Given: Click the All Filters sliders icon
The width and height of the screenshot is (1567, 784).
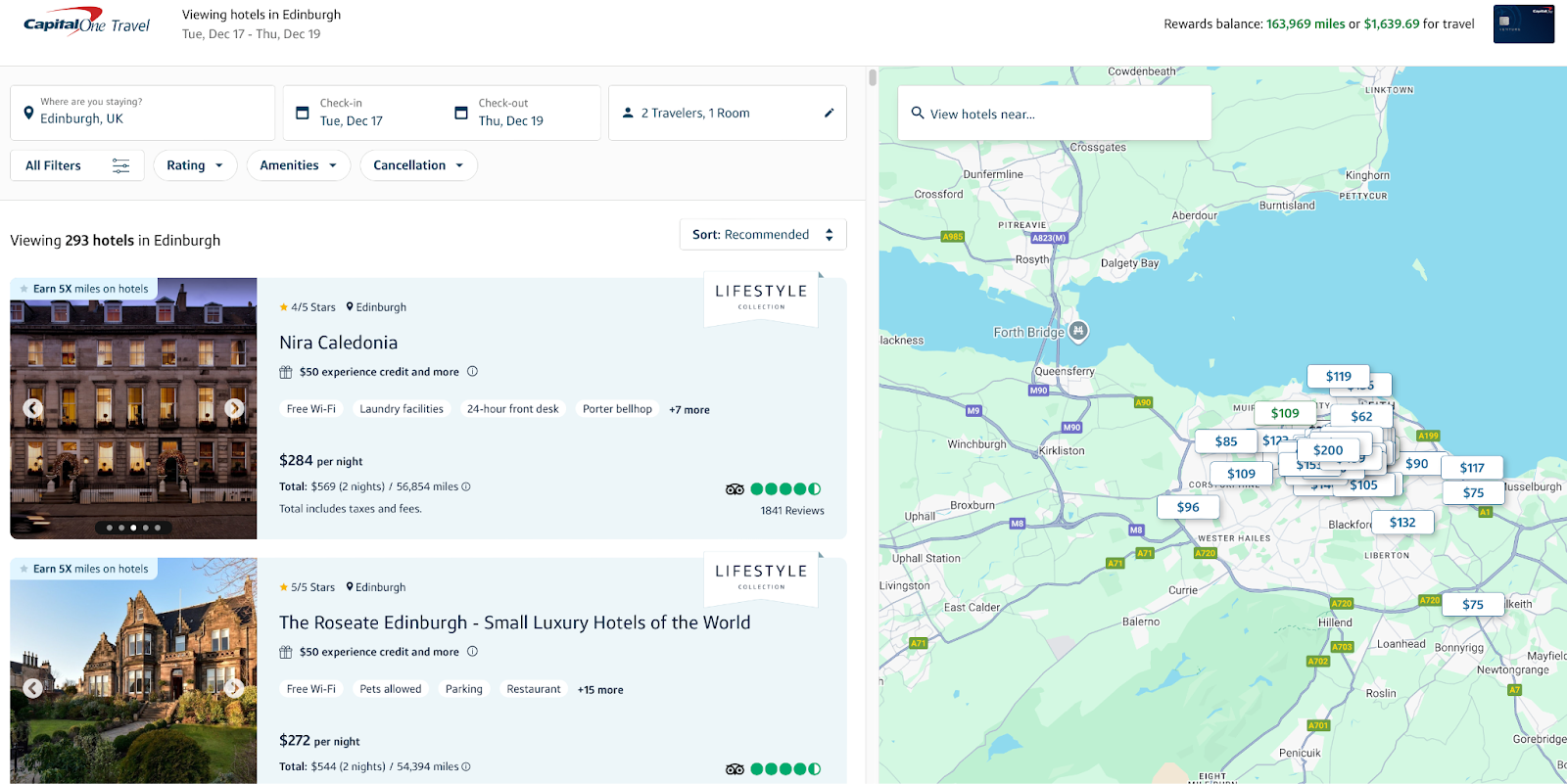Looking at the screenshot, I should (x=120, y=165).
